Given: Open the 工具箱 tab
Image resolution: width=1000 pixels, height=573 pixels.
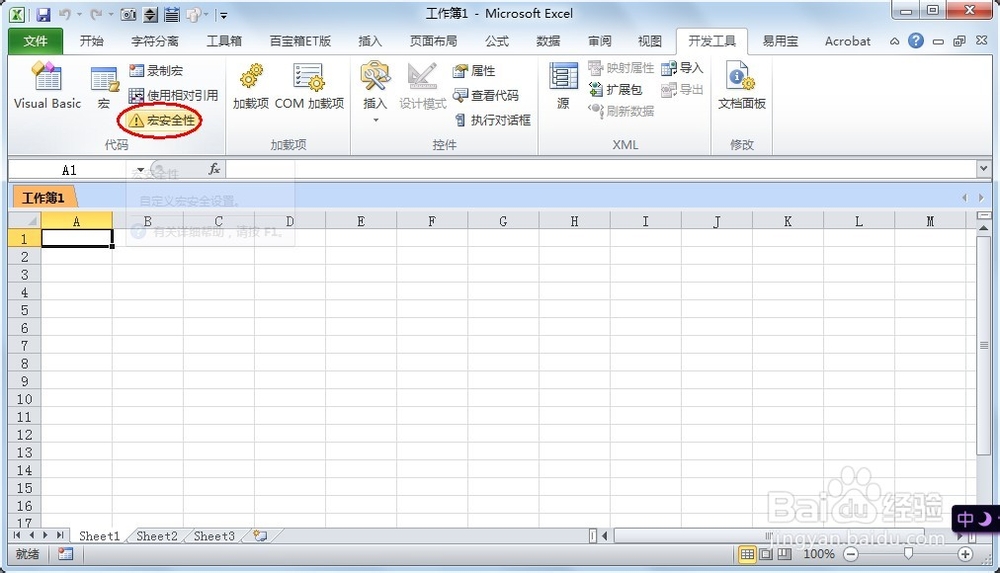Looking at the screenshot, I should [x=224, y=41].
